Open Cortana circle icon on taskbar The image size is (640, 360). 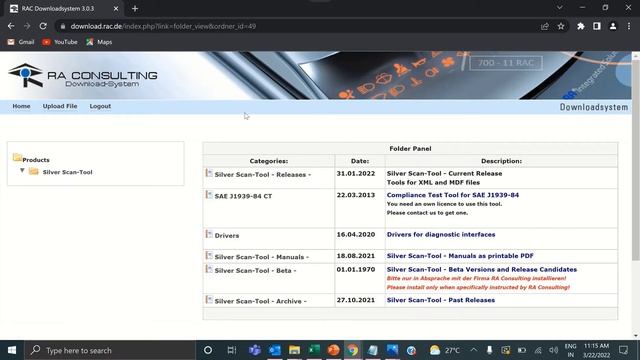[x=208, y=350]
